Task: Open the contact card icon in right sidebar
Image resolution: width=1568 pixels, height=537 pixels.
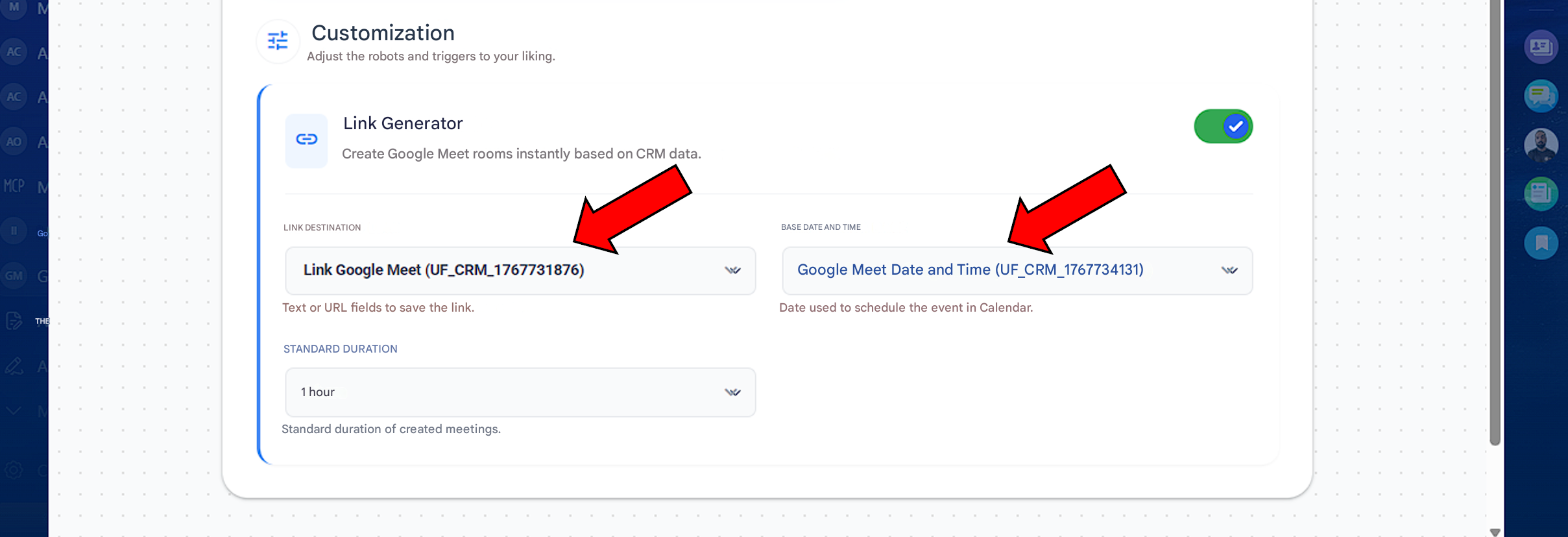Action: pyautogui.click(x=1541, y=47)
